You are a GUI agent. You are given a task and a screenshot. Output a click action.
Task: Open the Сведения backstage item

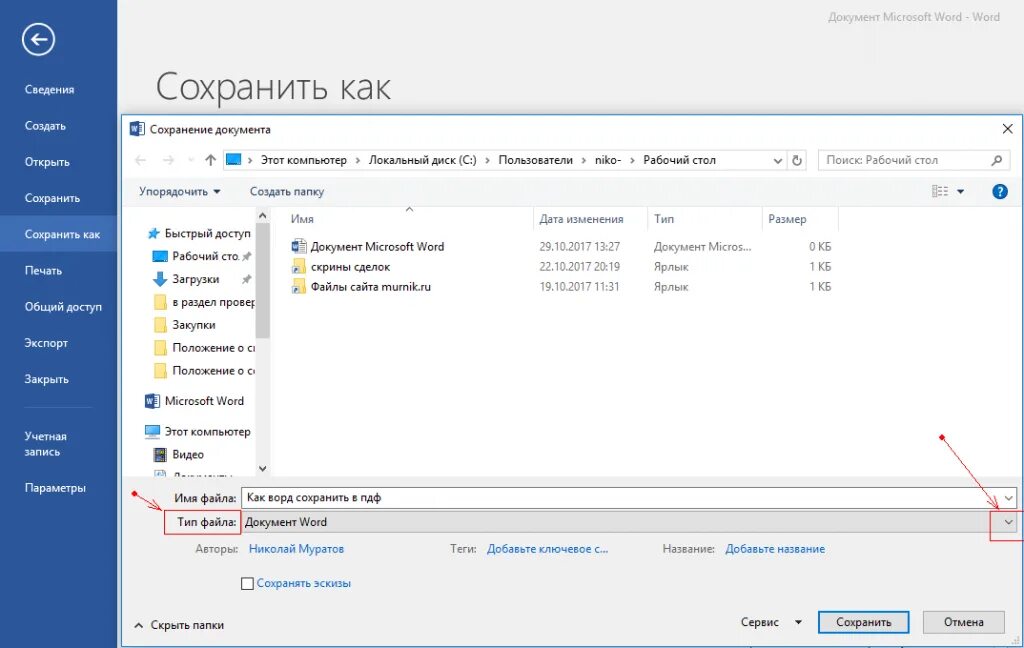point(50,89)
